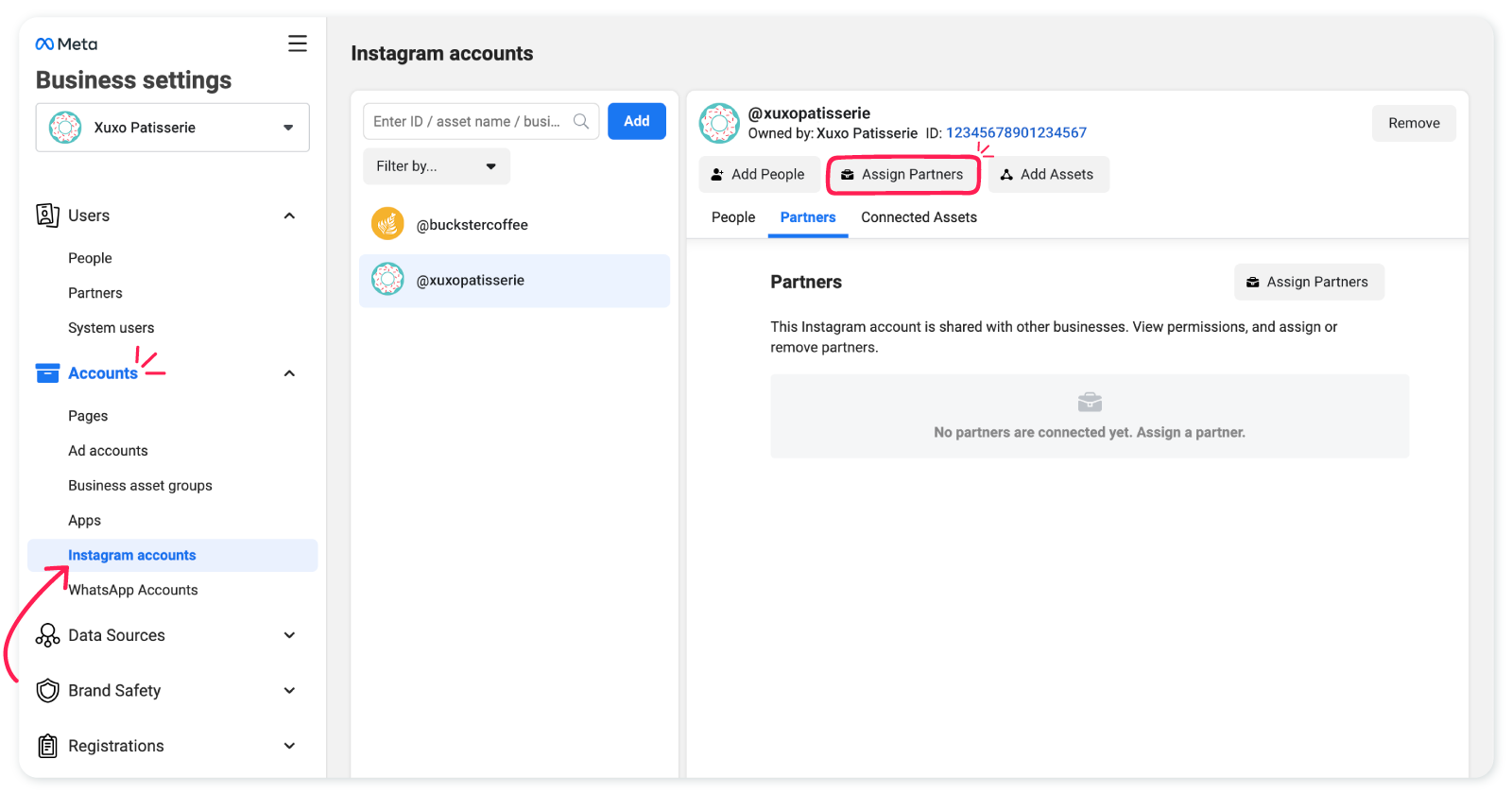Image resolution: width=1512 pixels, height=794 pixels.
Task: Open Partners under Users
Action: click(x=95, y=293)
